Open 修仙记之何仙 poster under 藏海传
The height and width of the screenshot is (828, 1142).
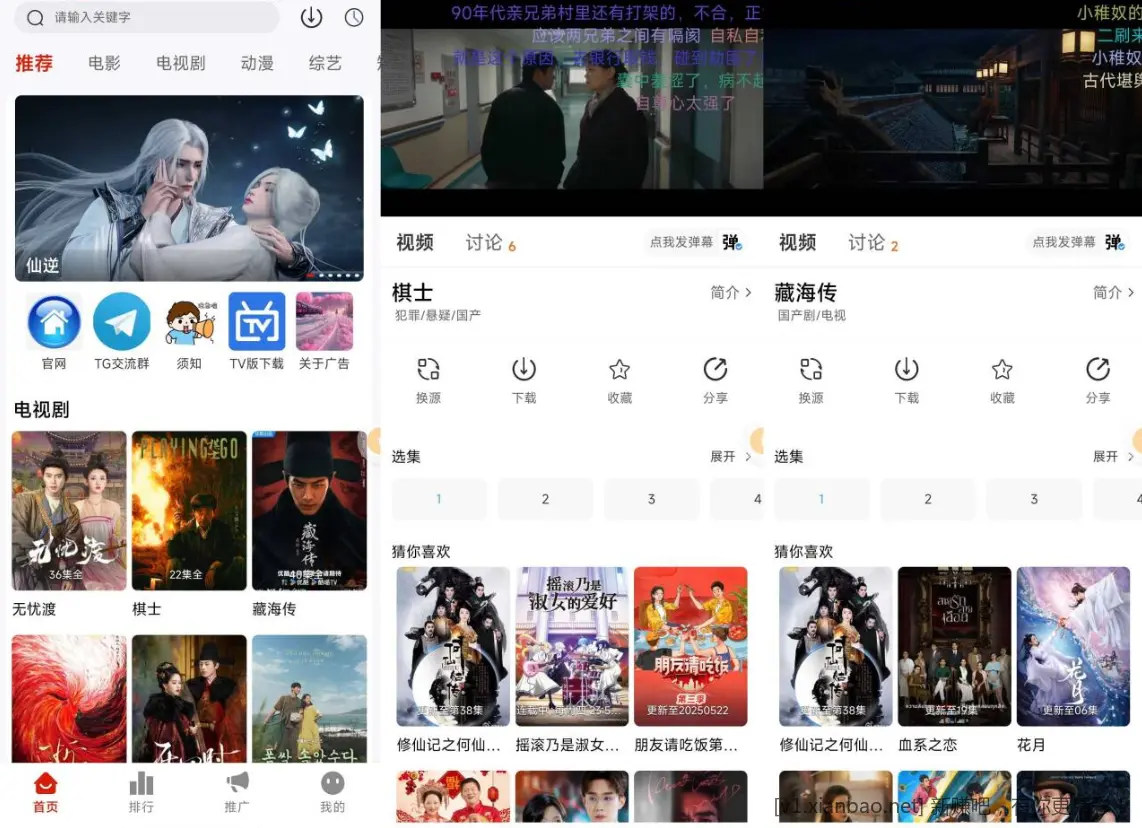tap(835, 647)
